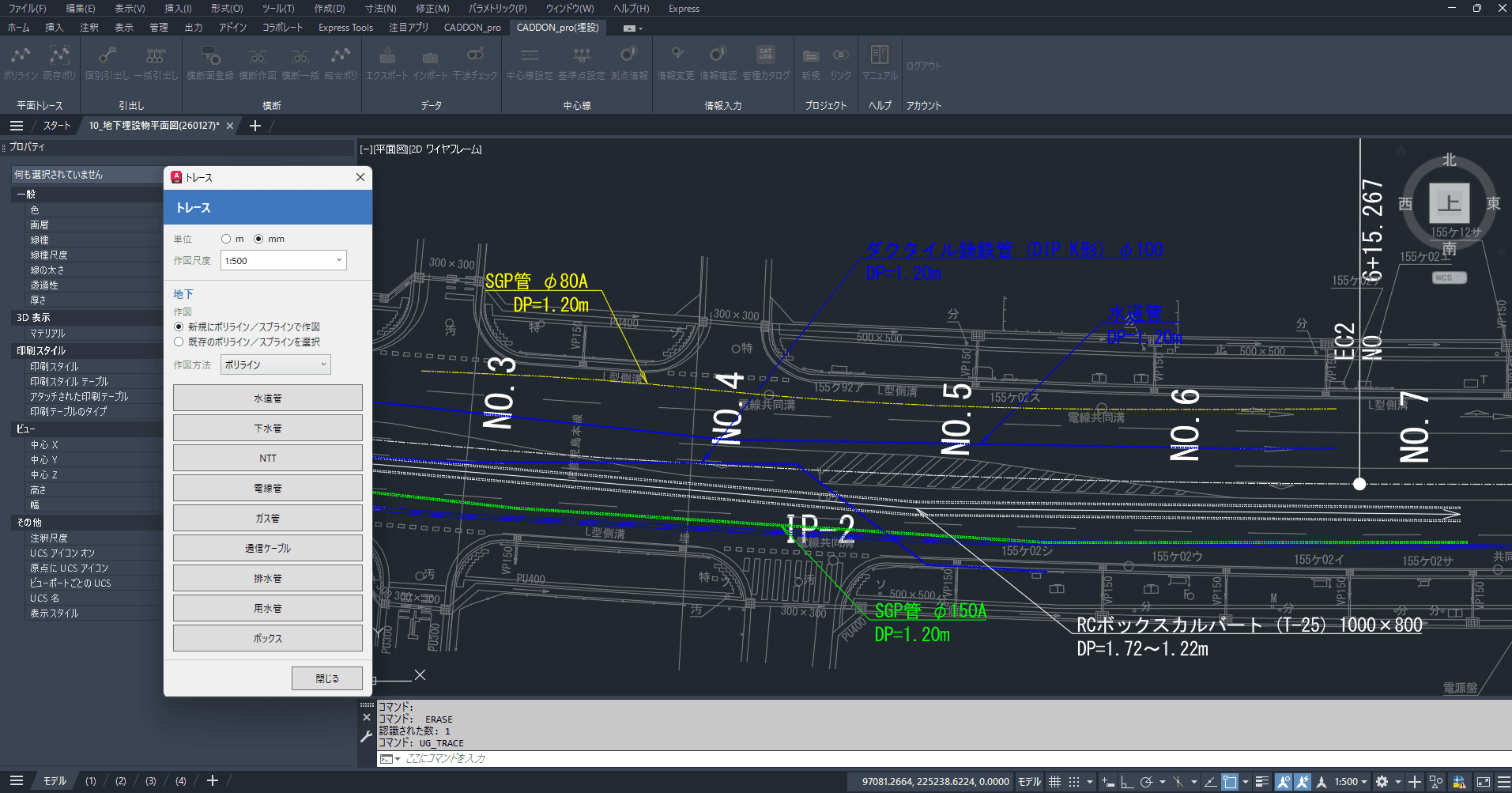This screenshot has height=793, width=1512.
Task: Choose 既存のポリライン／スプラインを選択 option
Action: [x=179, y=342]
